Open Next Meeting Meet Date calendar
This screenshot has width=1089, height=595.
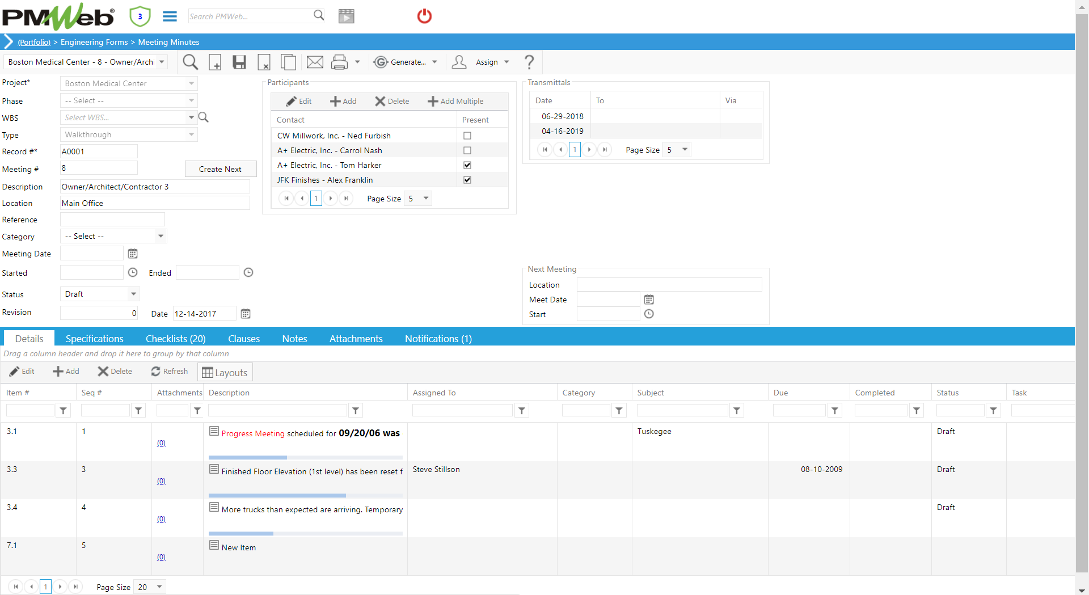click(649, 300)
